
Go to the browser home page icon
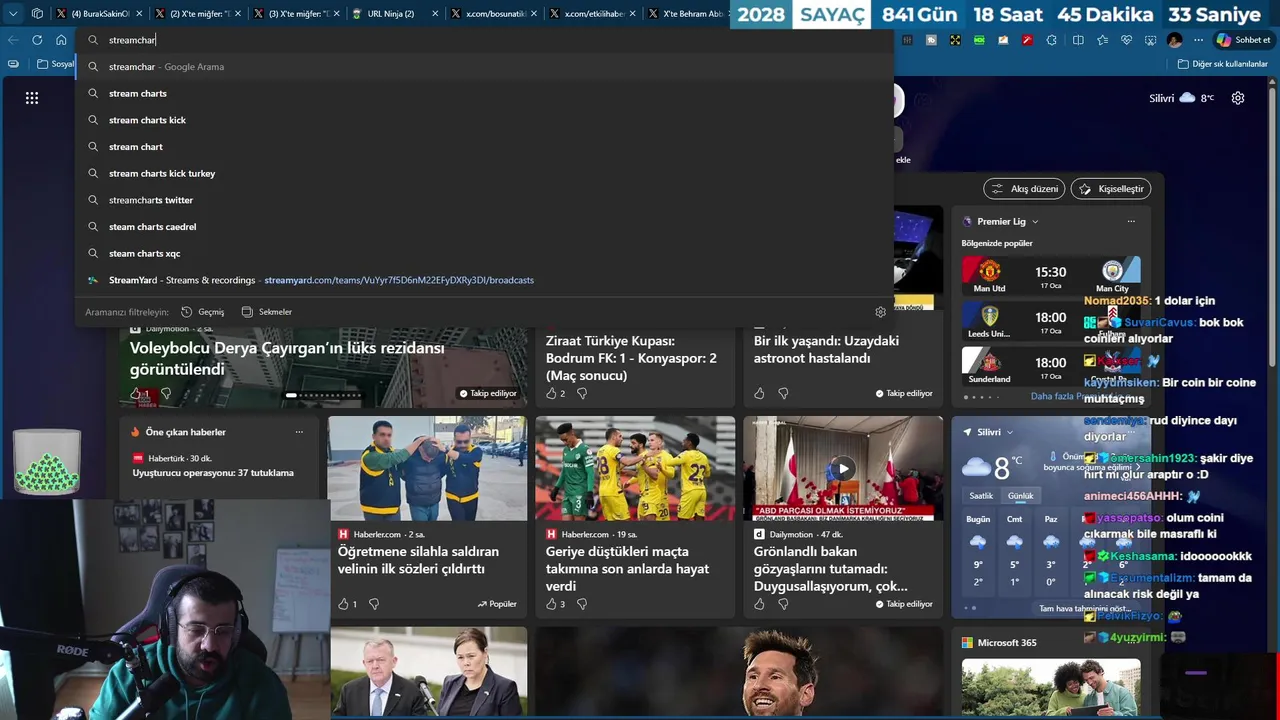pos(61,40)
